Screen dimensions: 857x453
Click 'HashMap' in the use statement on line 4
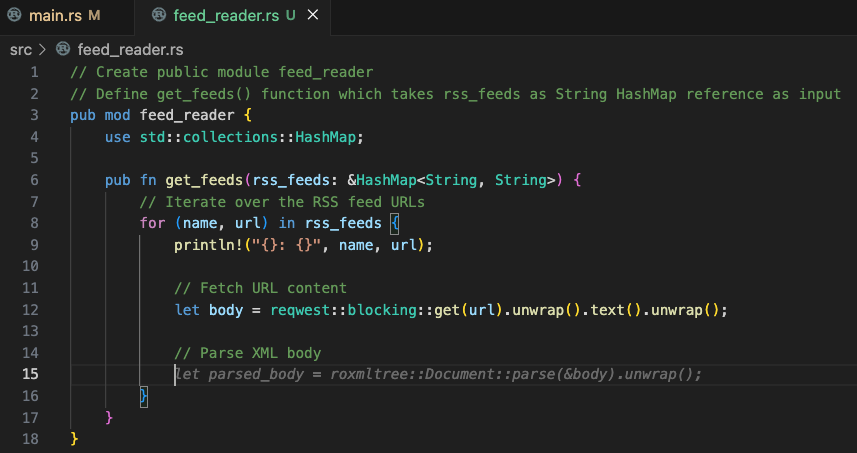click(x=325, y=137)
